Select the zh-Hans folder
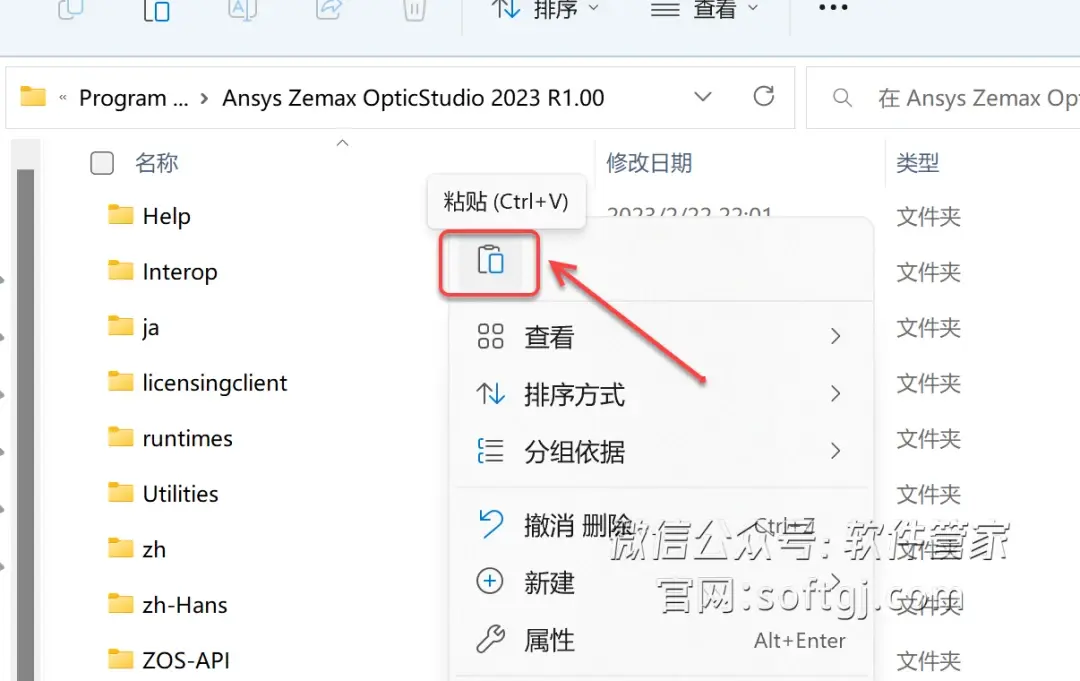The width and height of the screenshot is (1080, 681). [x=185, y=605]
